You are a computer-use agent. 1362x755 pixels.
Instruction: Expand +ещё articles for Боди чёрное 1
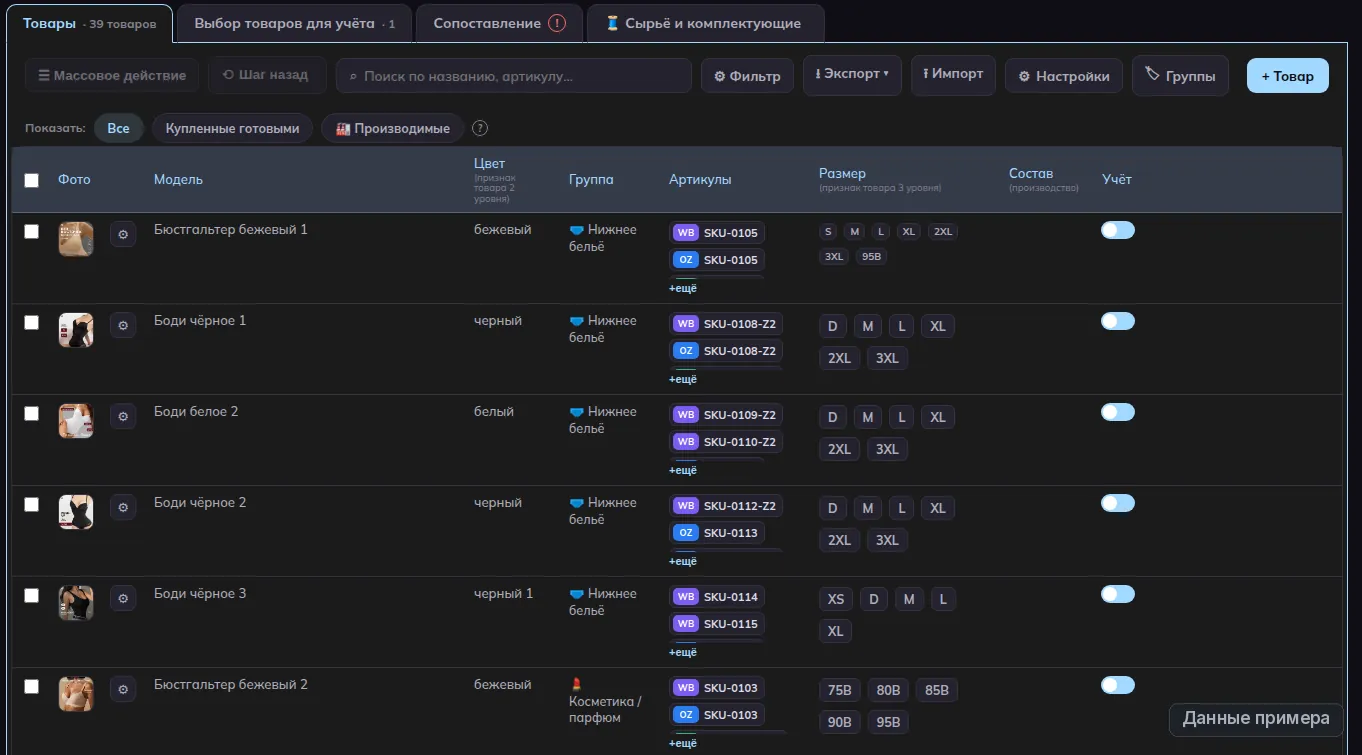point(683,379)
